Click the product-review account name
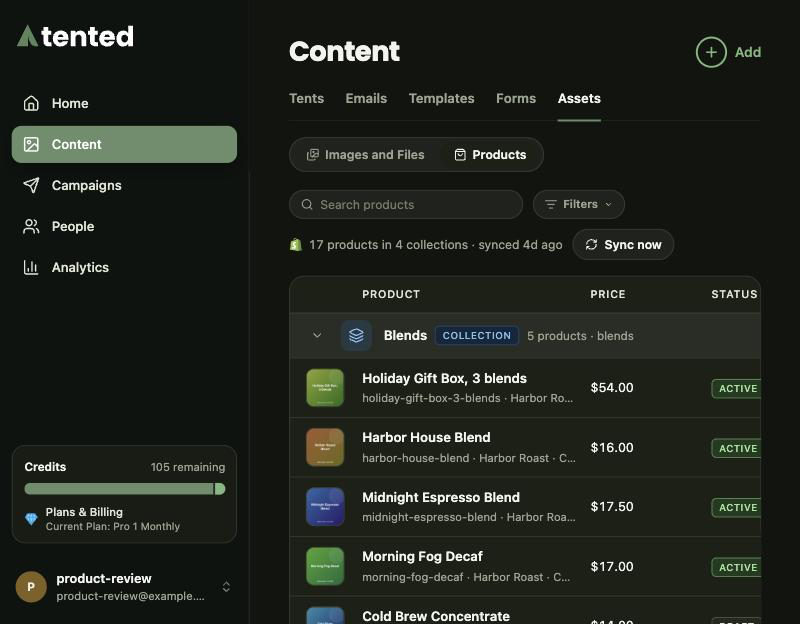The image size is (800, 624). pos(104,579)
